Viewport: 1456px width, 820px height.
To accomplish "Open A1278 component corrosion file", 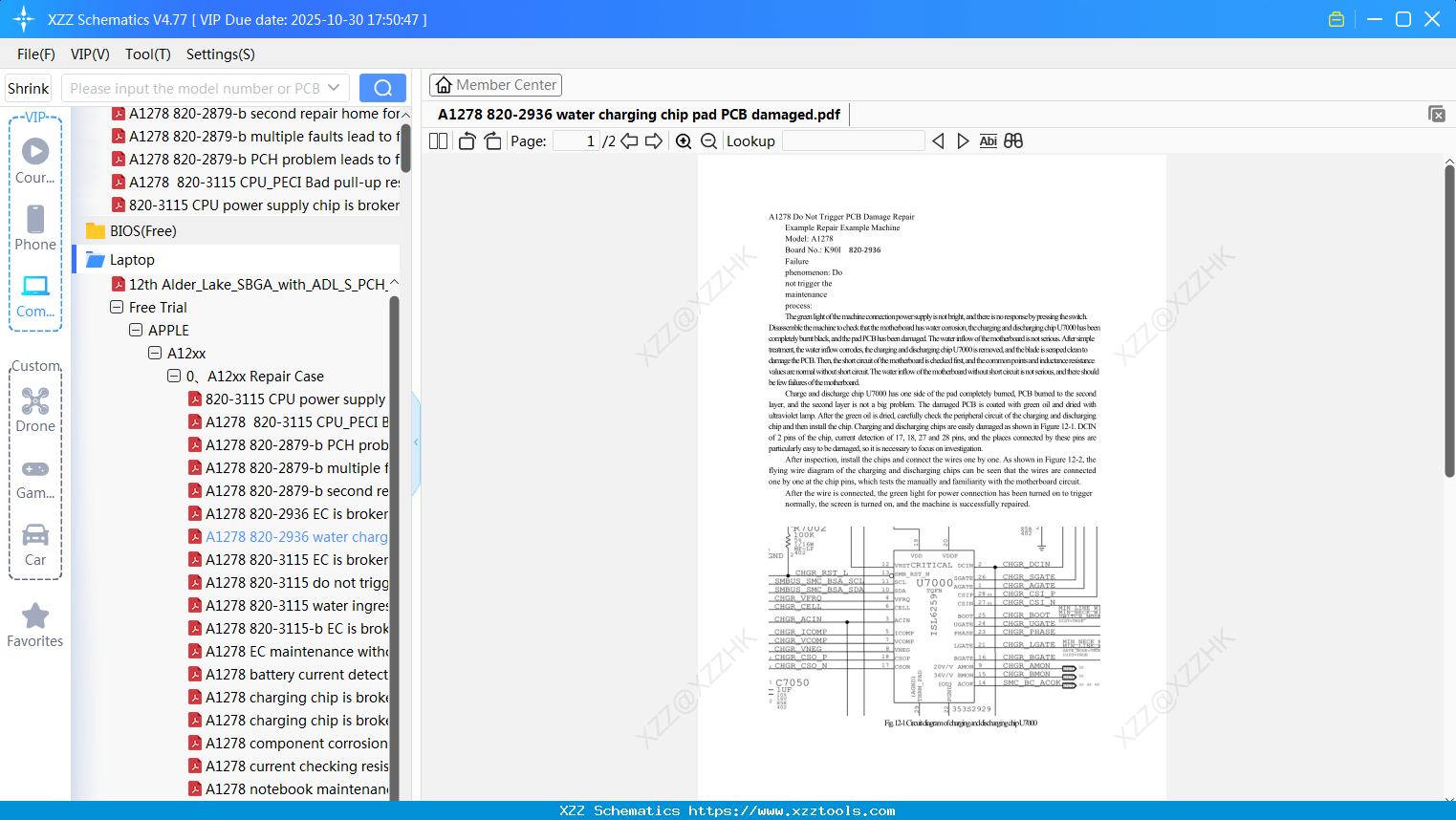I will tap(288, 744).
